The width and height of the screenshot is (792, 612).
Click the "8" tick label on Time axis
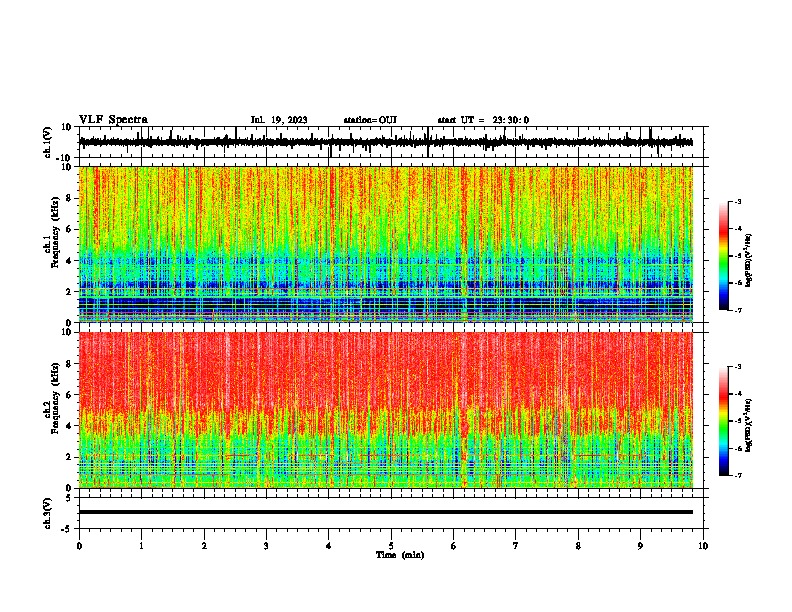pyautogui.click(x=578, y=546)
